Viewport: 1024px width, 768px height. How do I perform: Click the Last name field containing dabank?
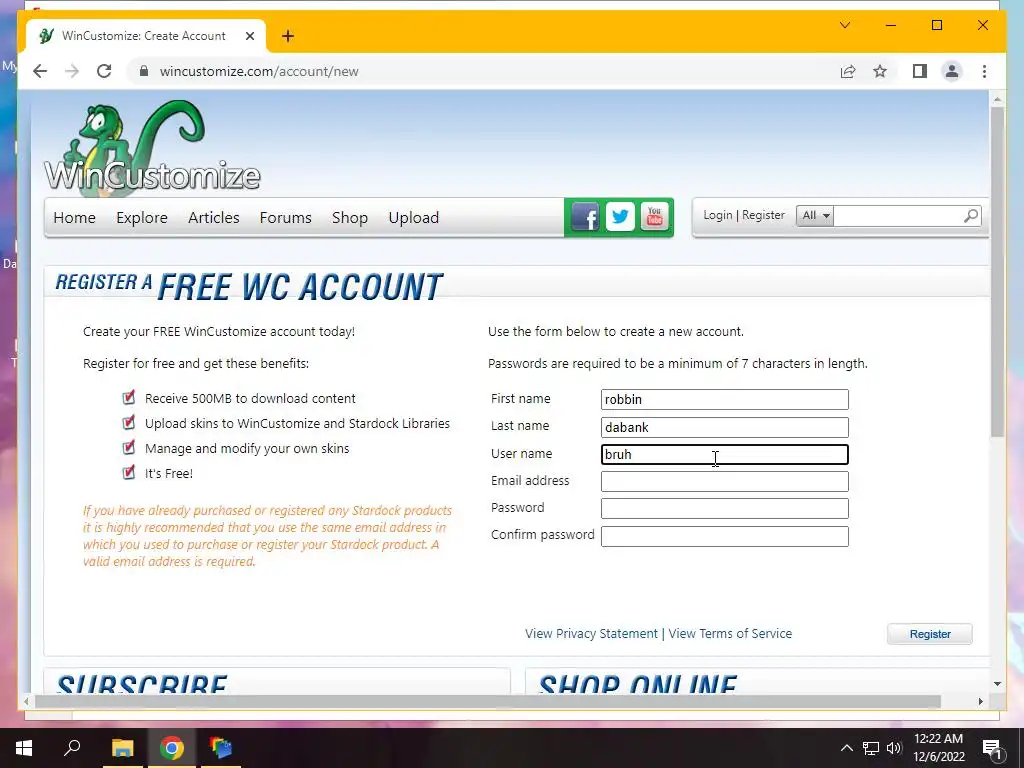tap(725, 427)
